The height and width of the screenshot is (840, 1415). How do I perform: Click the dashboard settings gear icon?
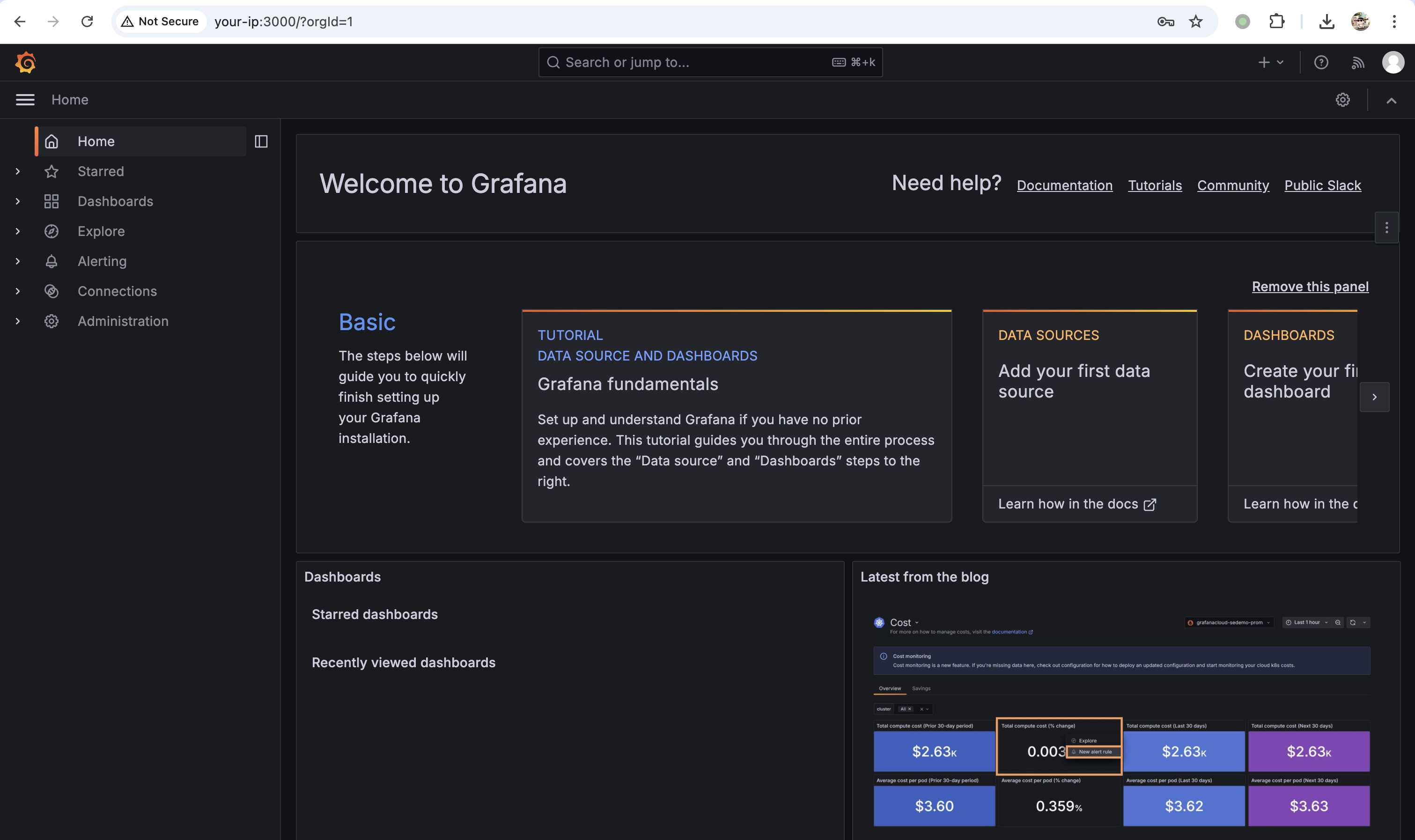(1342, 100)
